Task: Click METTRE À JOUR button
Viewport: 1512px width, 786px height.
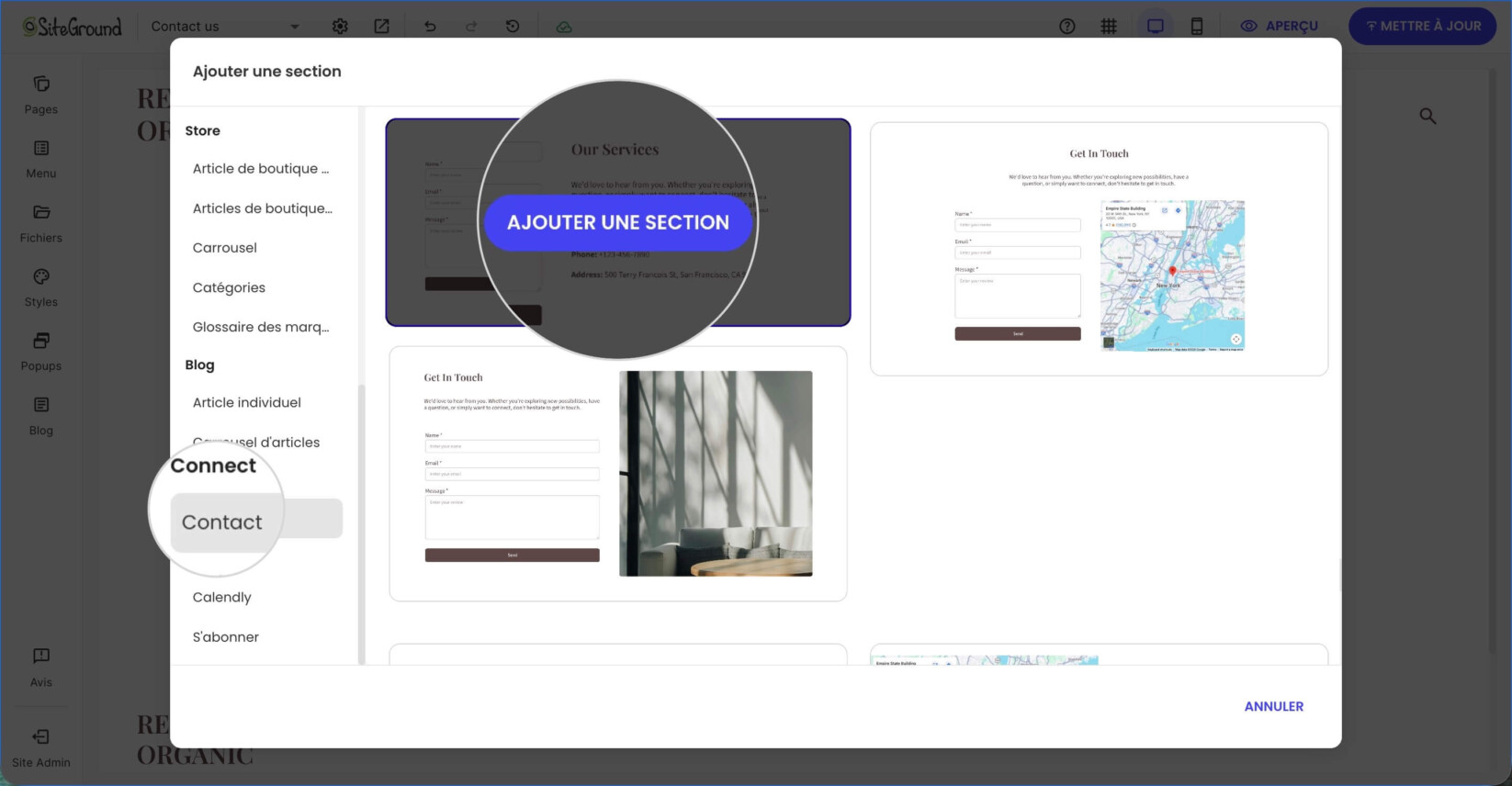Action: coord(1422,27)
